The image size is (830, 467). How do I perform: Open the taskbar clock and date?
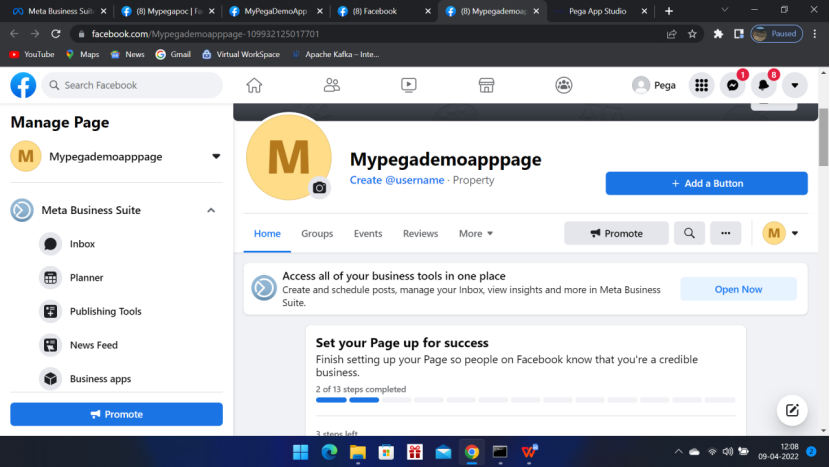tap(778, 452)
